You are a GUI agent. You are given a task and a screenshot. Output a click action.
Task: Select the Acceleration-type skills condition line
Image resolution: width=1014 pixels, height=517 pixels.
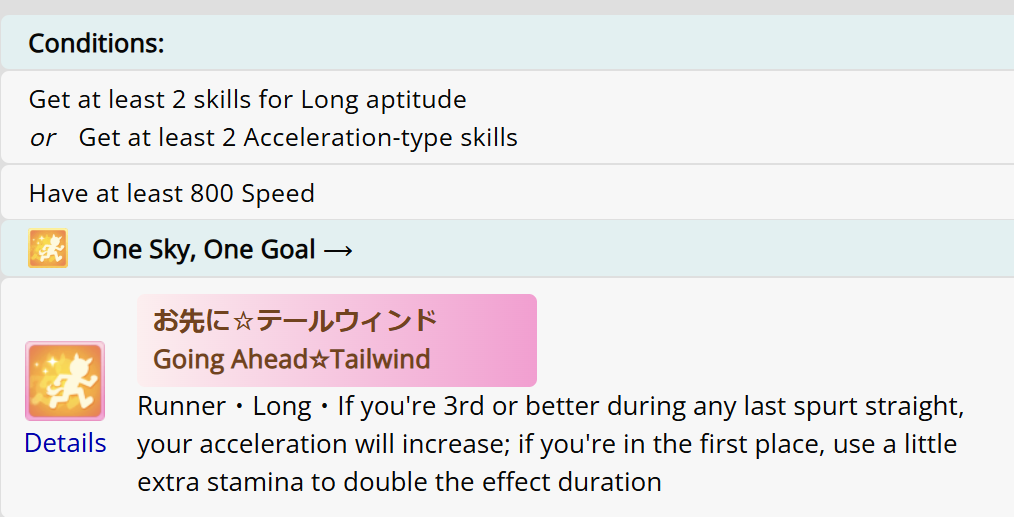pos(298,138)
